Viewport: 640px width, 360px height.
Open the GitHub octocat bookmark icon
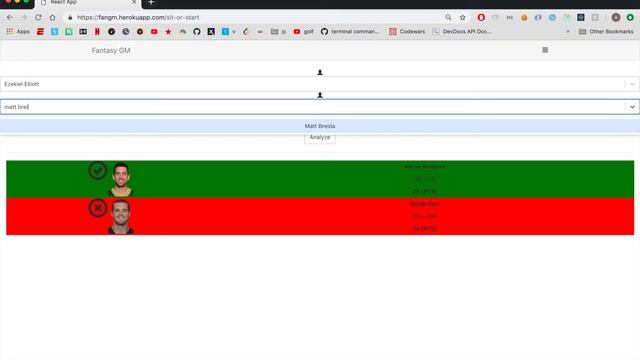[x=197, y=31]
